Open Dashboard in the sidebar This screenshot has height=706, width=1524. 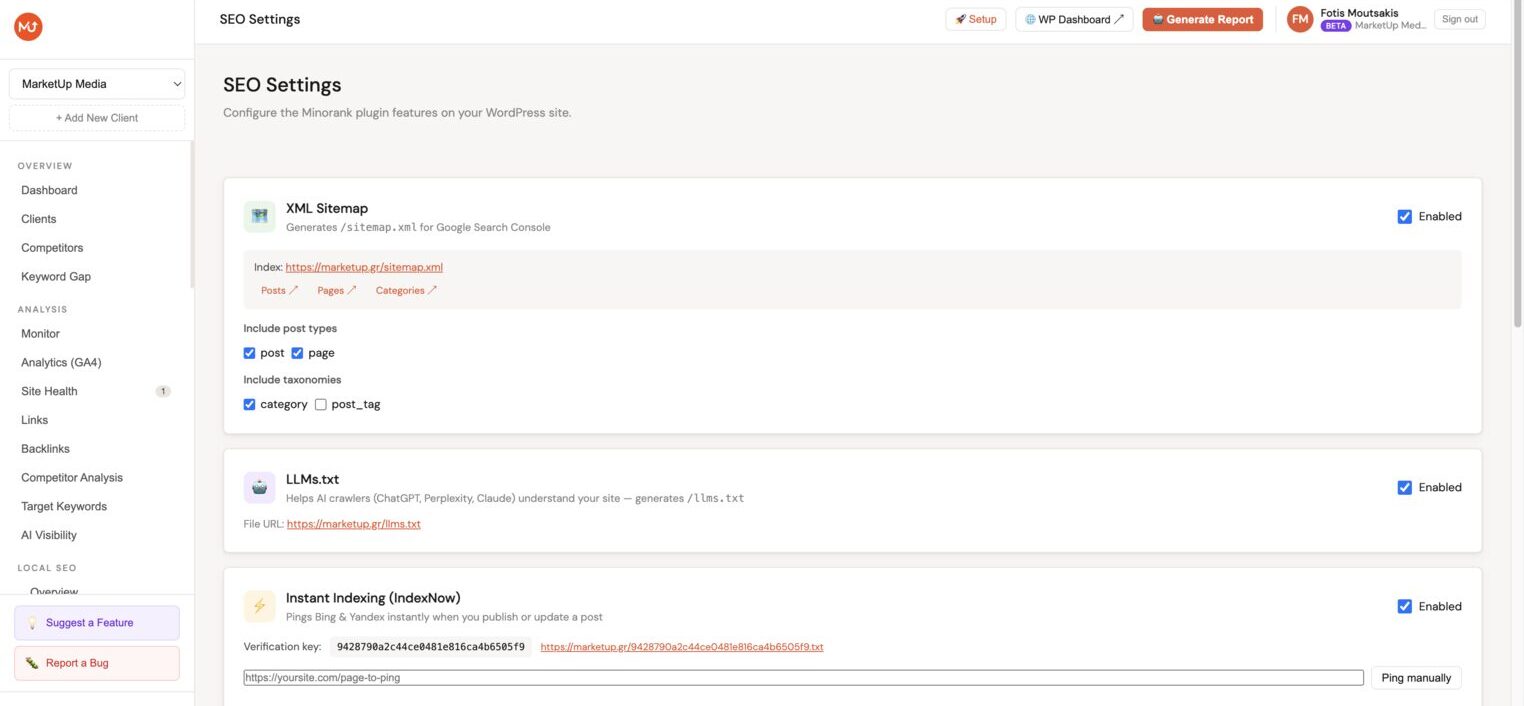49,190
